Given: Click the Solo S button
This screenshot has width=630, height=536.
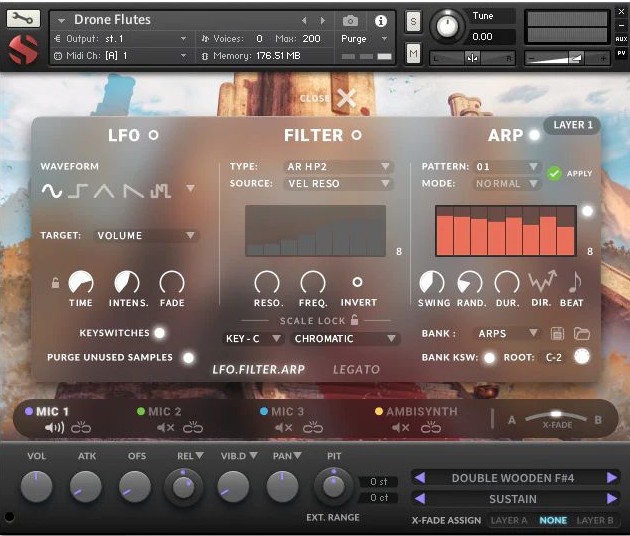Looking at the screenshot, I should (x=413, y=21).
